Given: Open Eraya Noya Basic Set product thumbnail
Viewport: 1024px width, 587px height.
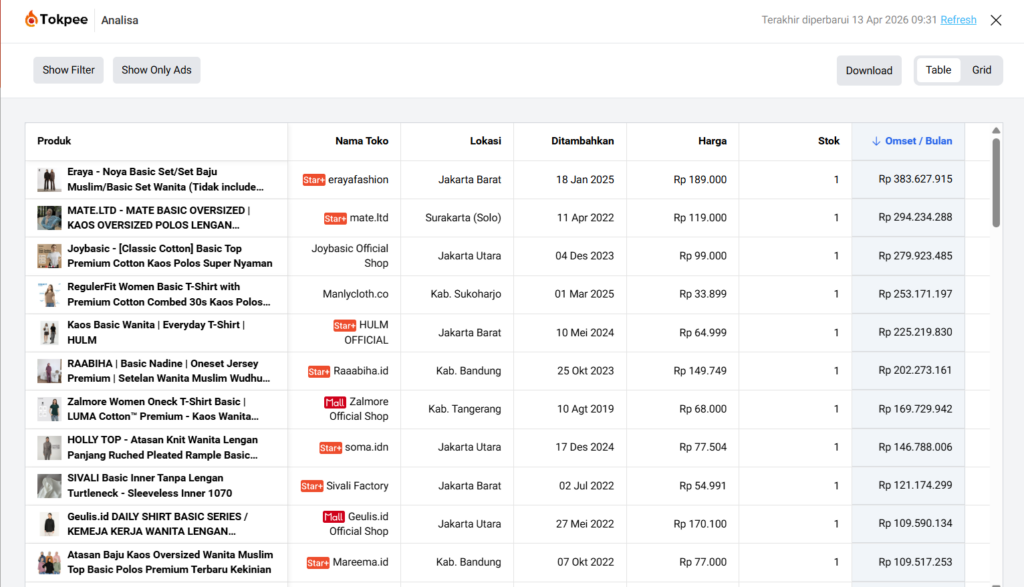Looking at the screenshot, I should [49, 180].
